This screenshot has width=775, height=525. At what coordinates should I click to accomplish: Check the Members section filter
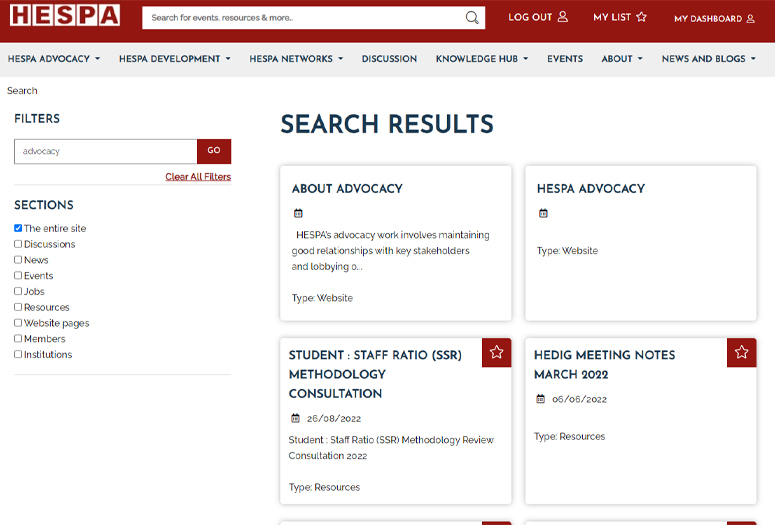click(x=18, y=339)
